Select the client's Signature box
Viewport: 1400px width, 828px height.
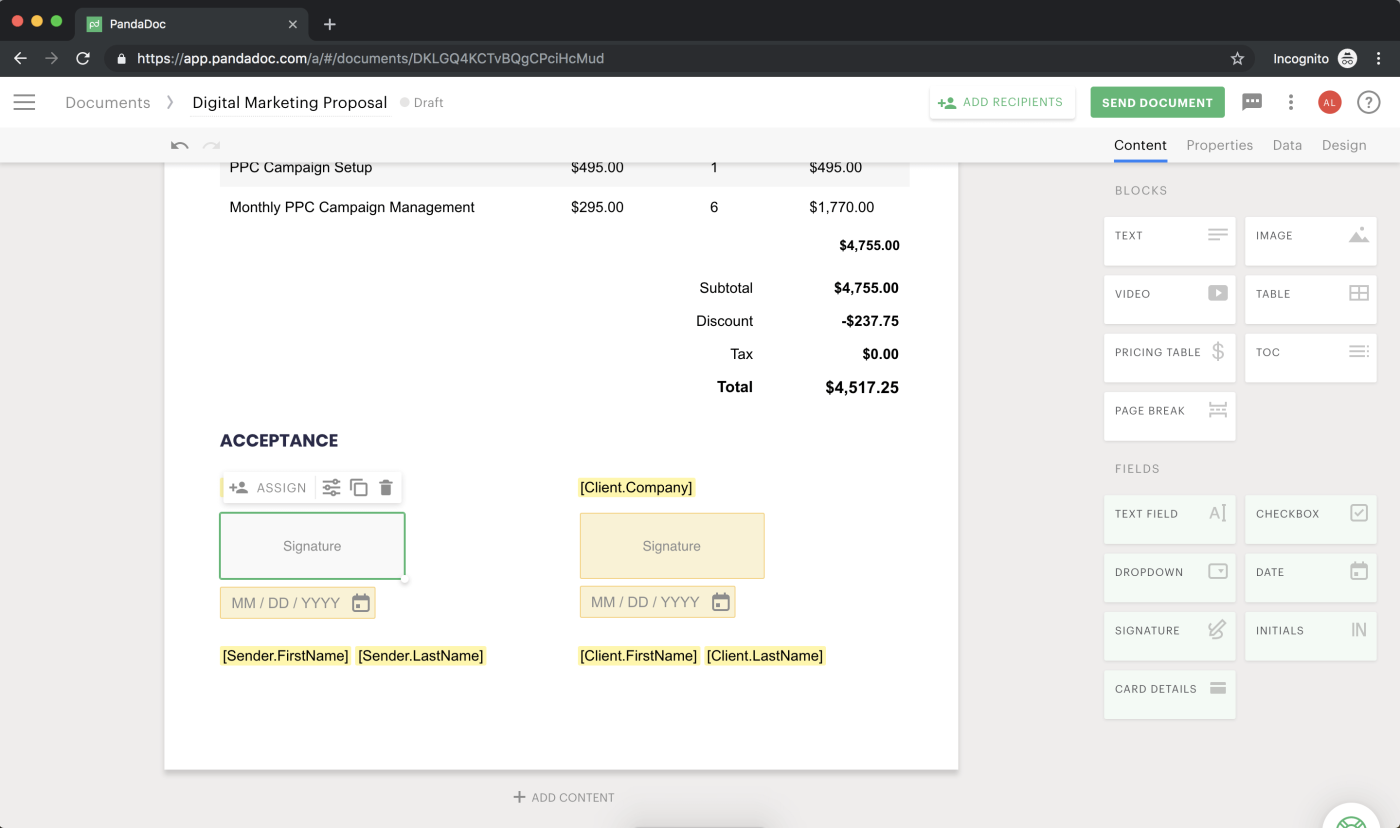click(672, 546)
